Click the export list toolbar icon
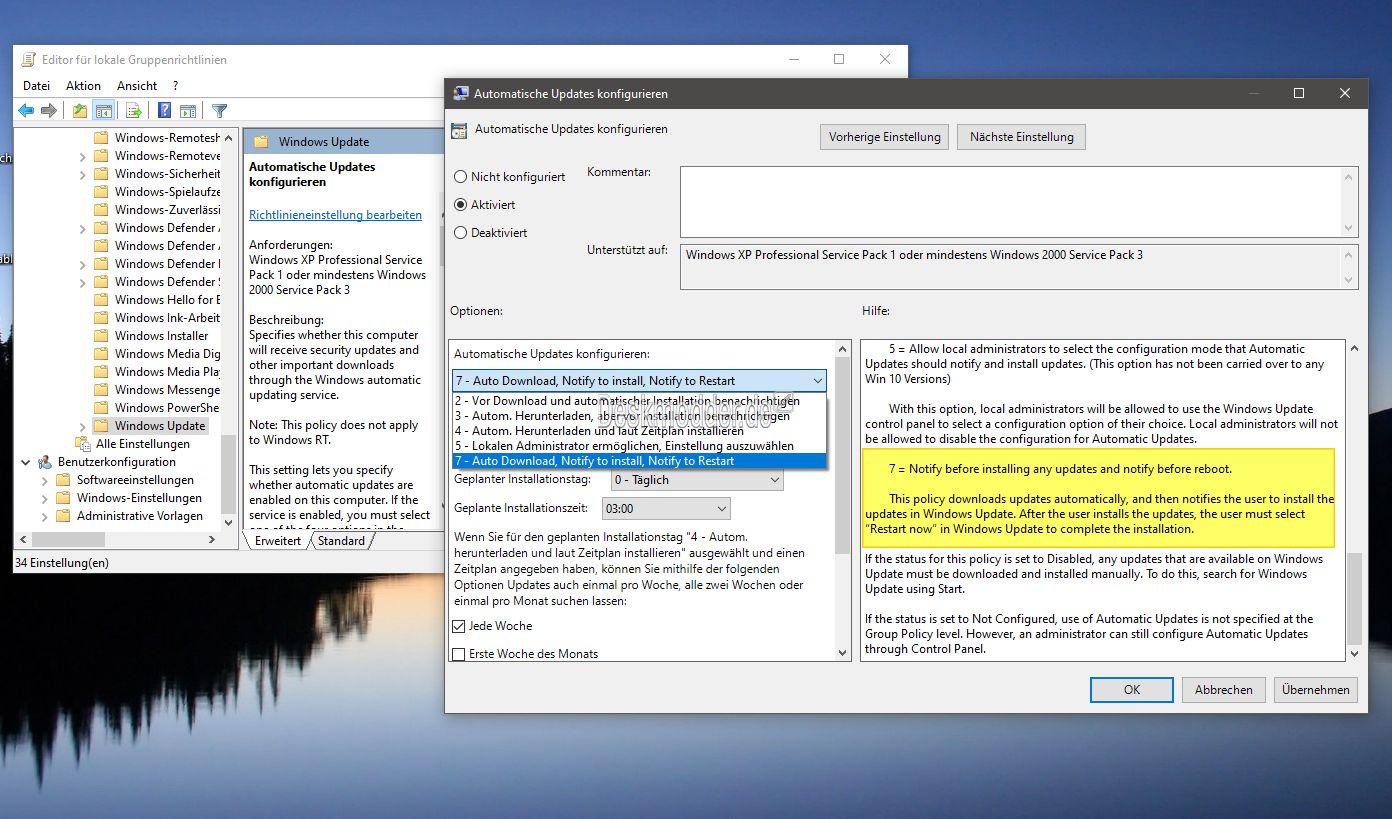The width and height of the screenshot is (1392, 819). point(133,111)
